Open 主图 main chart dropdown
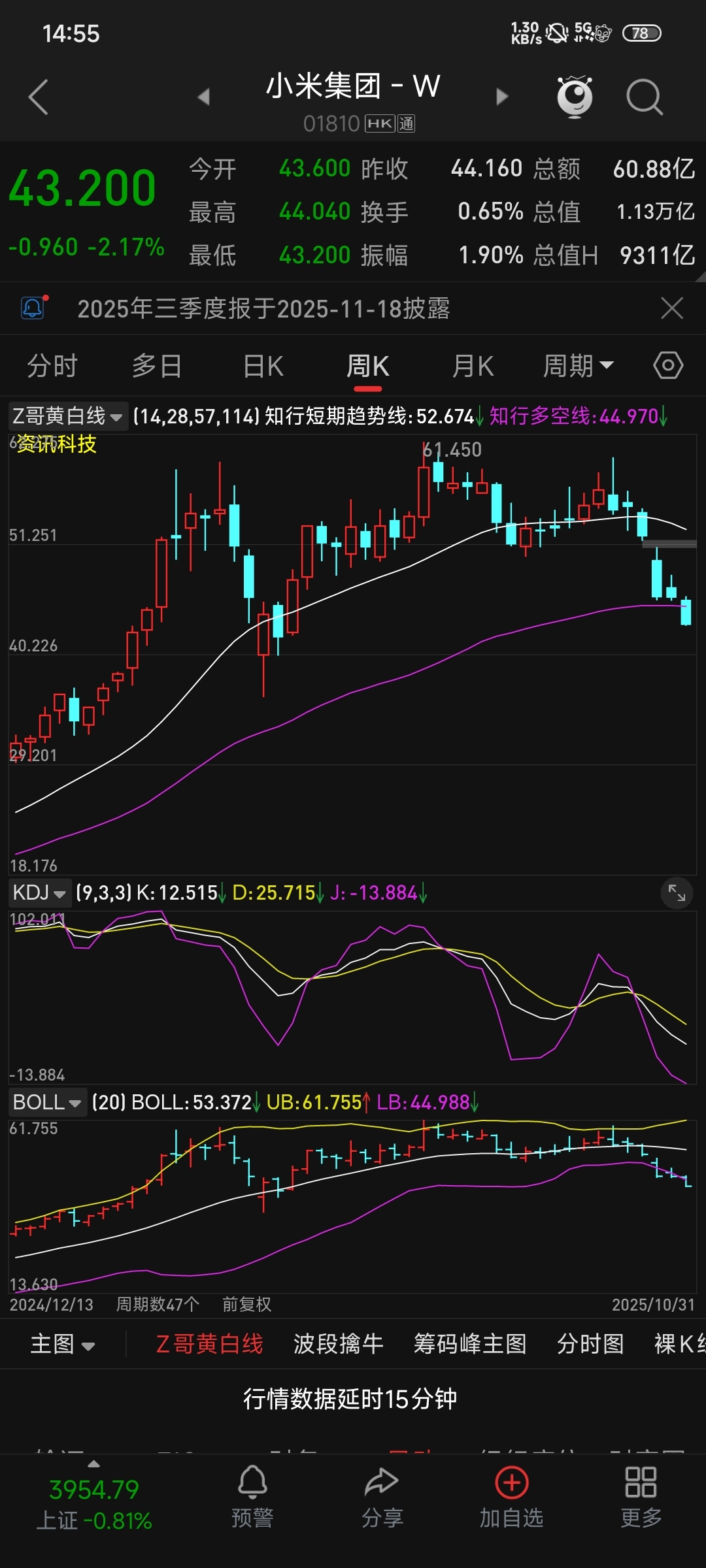Viewport: 706px width, 1568px height. point(63,1344)
